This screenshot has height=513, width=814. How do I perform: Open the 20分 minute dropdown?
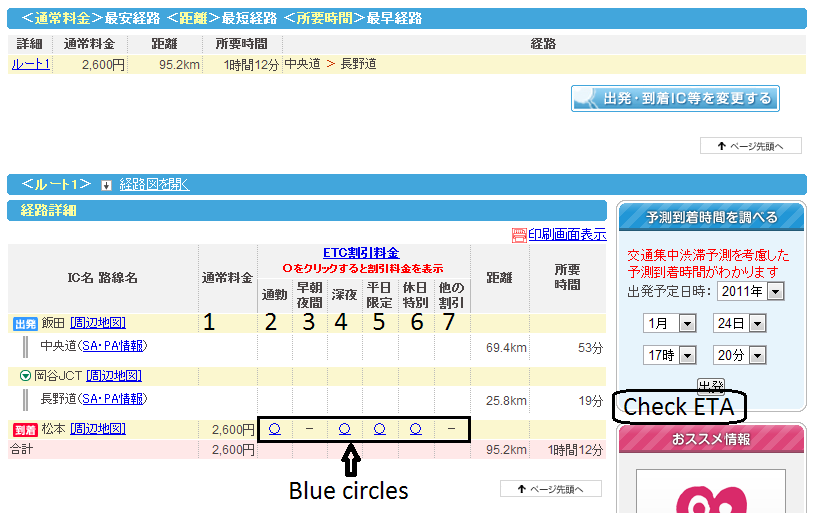click(x=739, y=355)
